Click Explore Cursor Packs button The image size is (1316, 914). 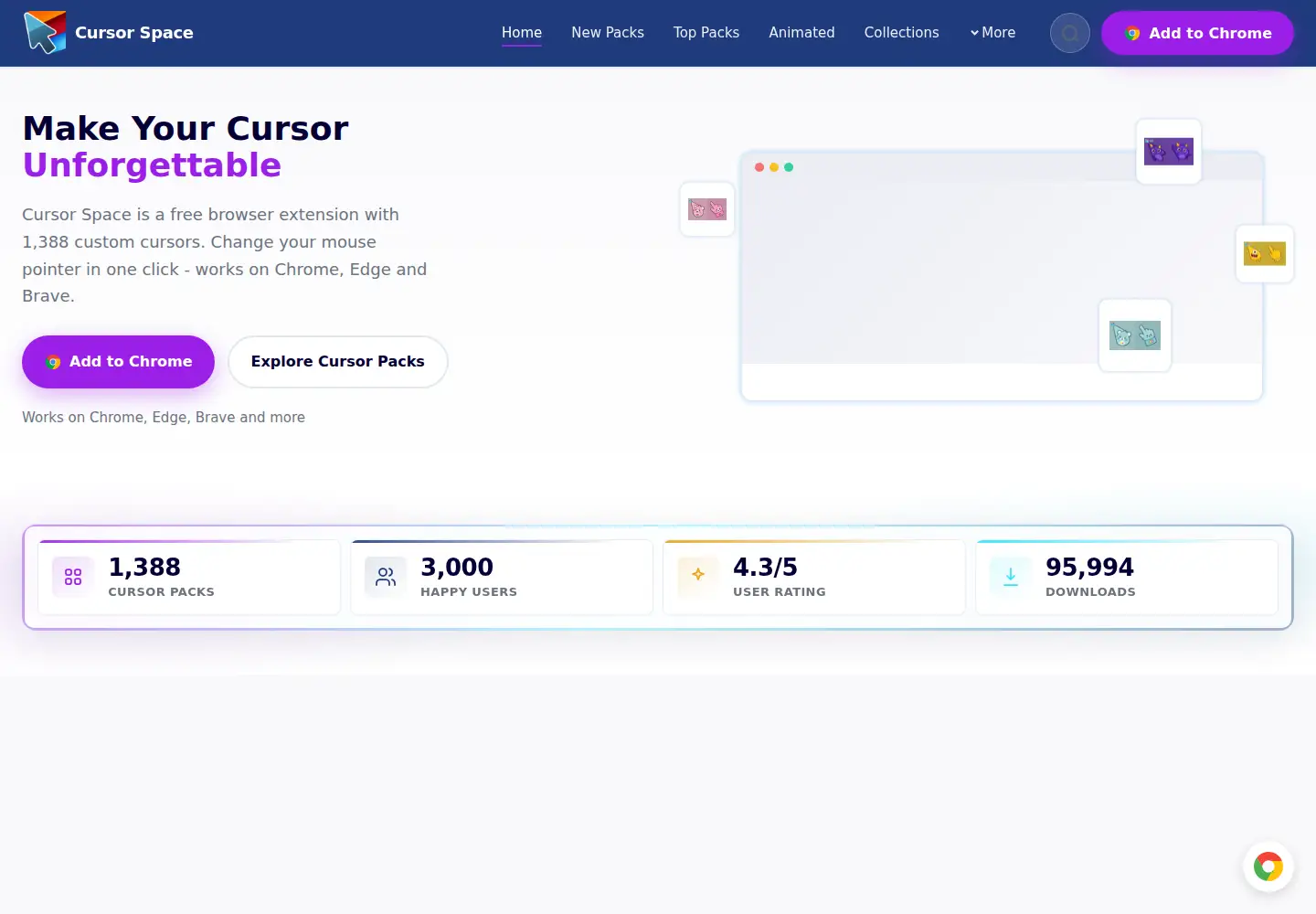click(x=338, y=362)
